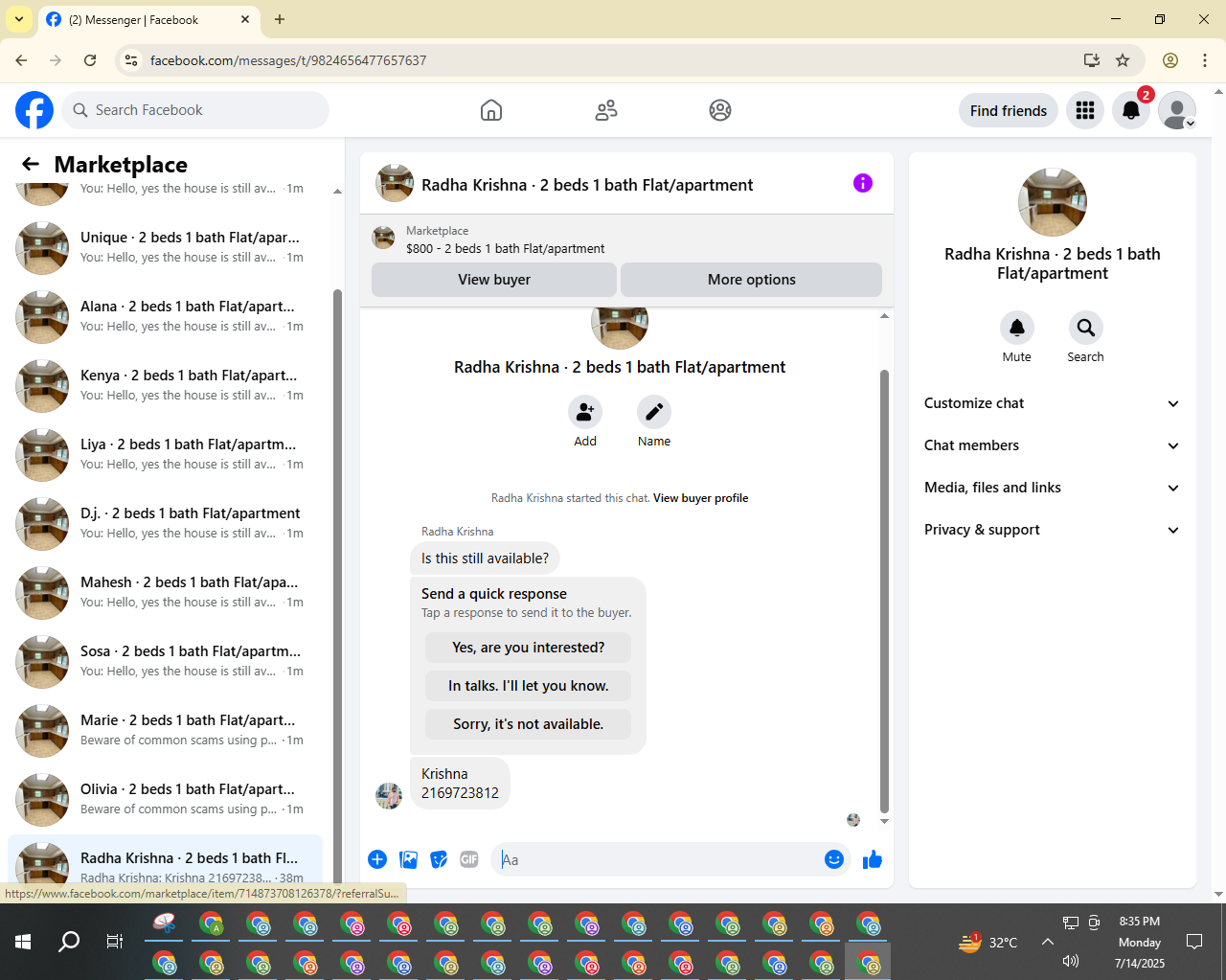Viewport: 1226px width, 980px height.
Task: Choose a sticker icon in composer
Action: (x=439, y=859)
